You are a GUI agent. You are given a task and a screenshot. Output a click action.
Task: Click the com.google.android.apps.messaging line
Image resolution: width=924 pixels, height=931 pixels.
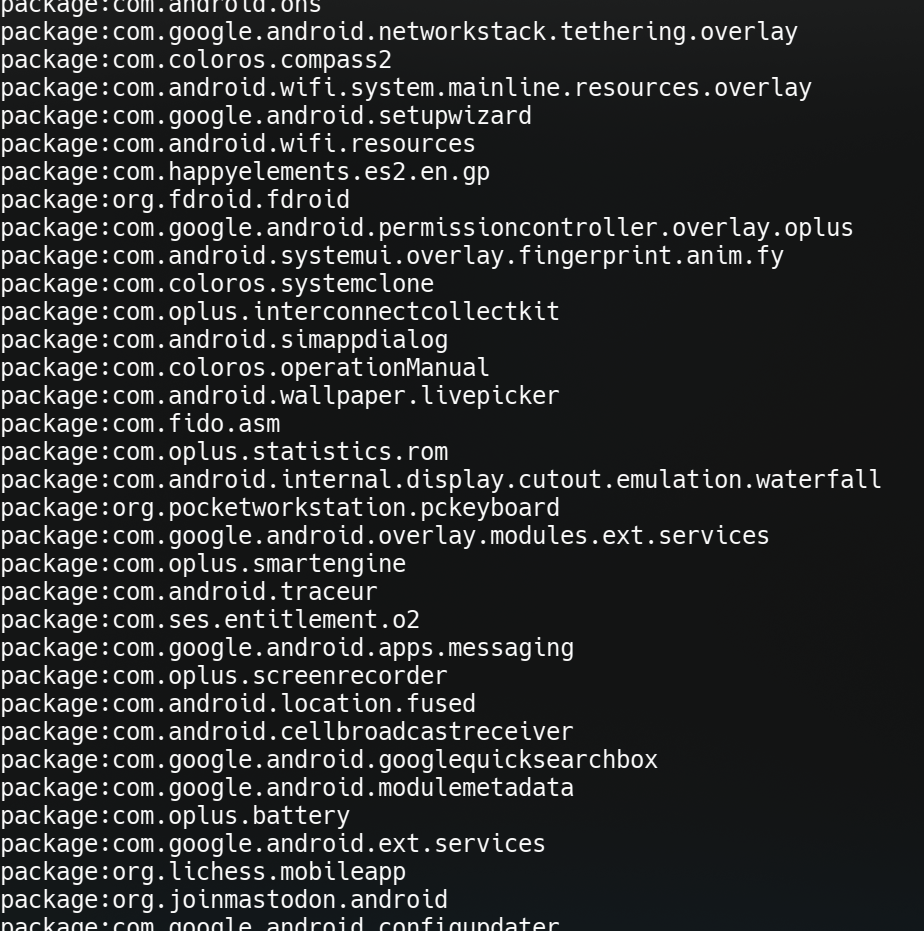(x=287, y=648)
